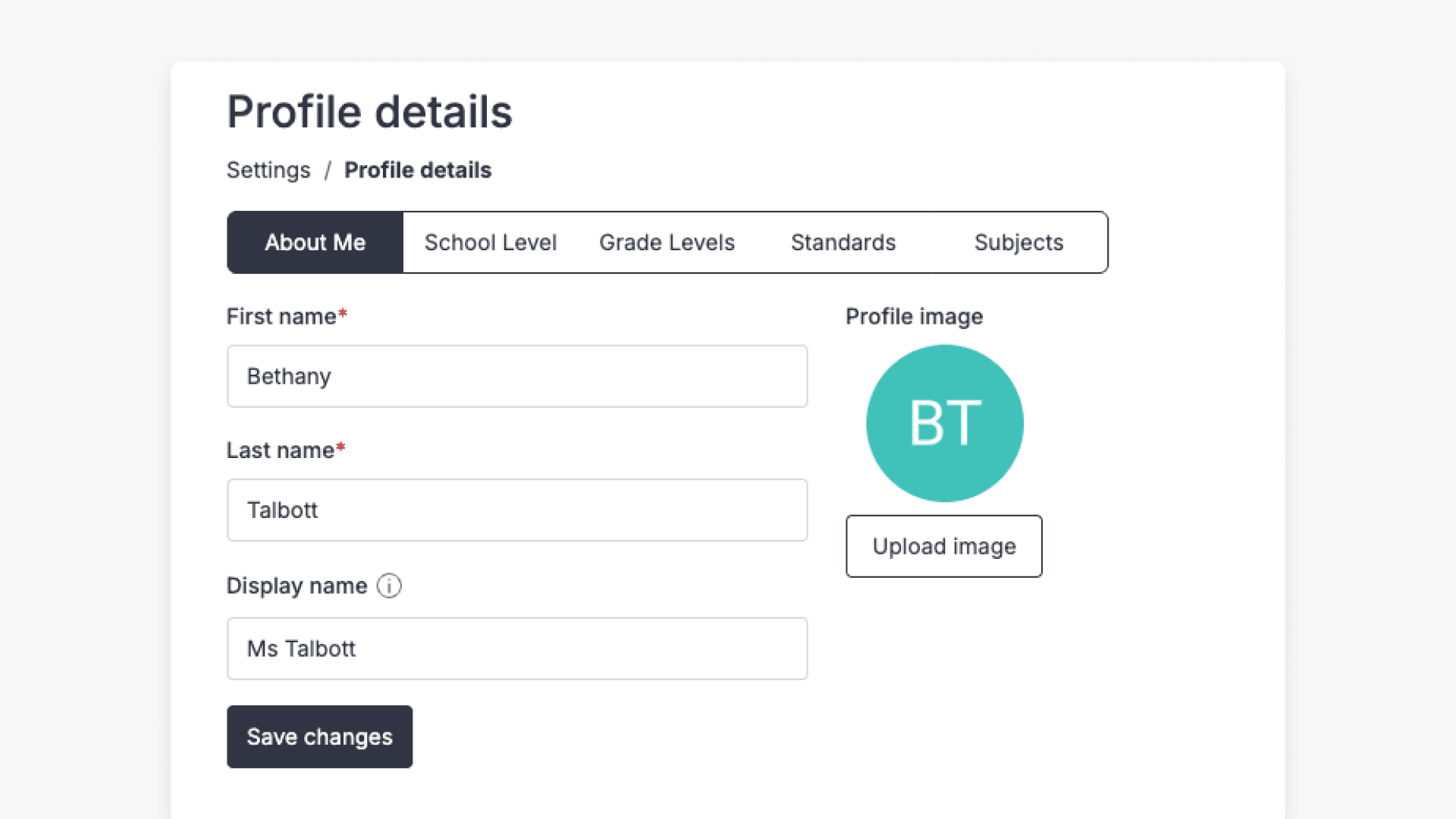
Task: Click the Profile image label
Action: point(915,317)
